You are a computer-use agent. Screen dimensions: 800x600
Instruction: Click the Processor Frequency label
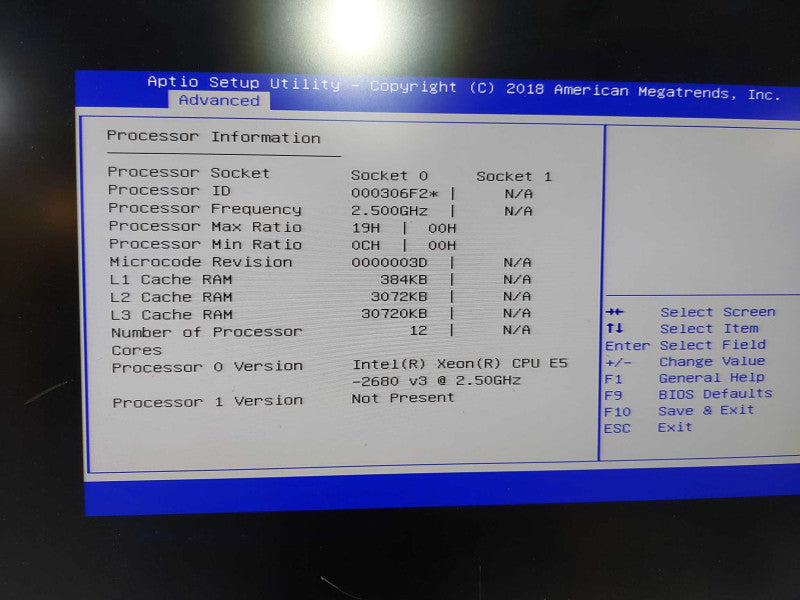(x=205, y=209)
